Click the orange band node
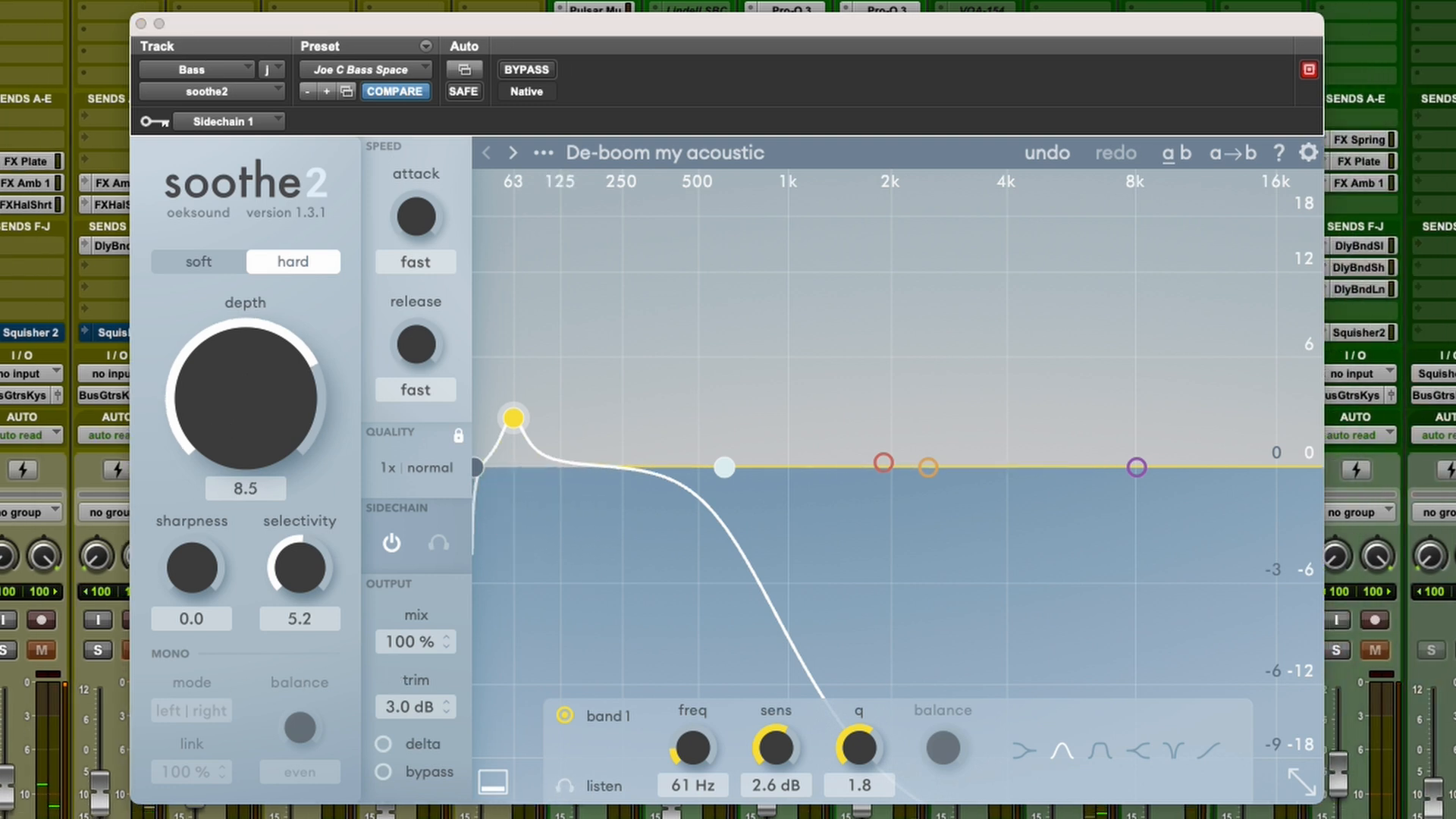This screenshot has width=1456, height=819. tap(928, 467)
